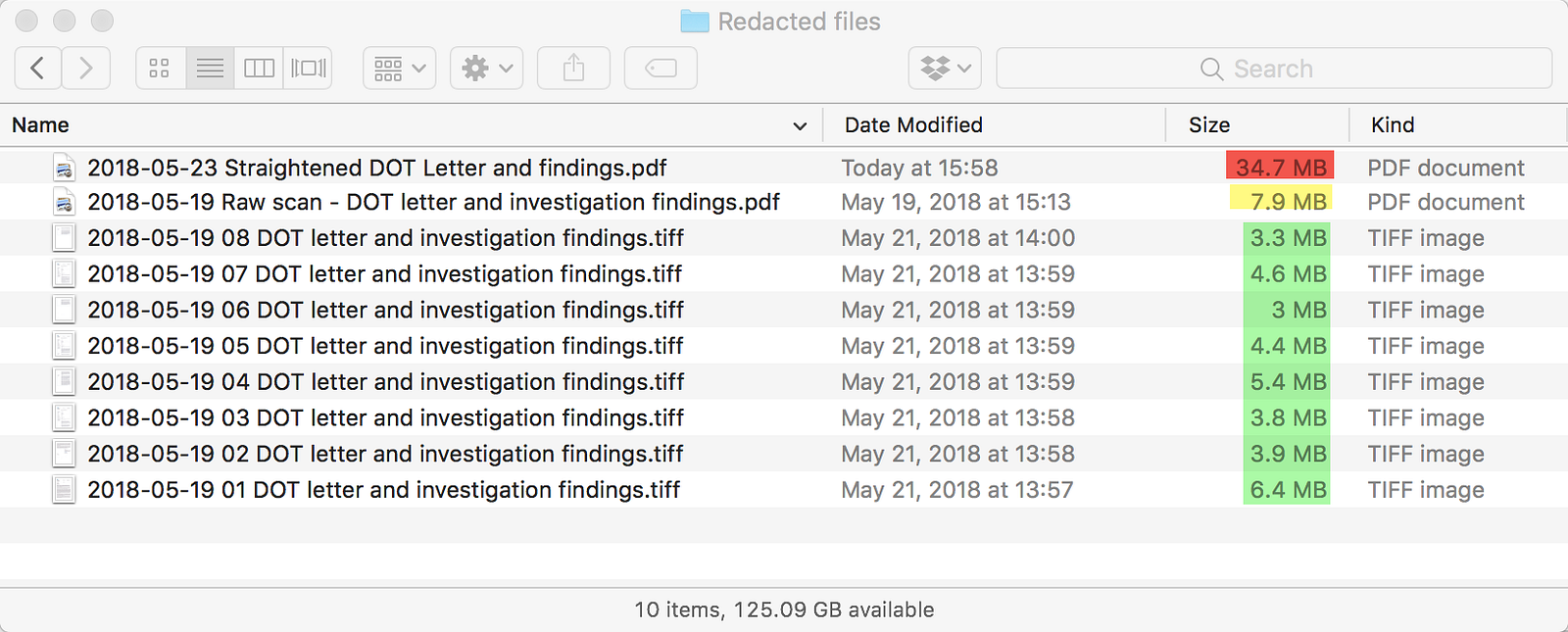Open the gear action menu
The image size is (1568, 632).
(x=486, y=69)
